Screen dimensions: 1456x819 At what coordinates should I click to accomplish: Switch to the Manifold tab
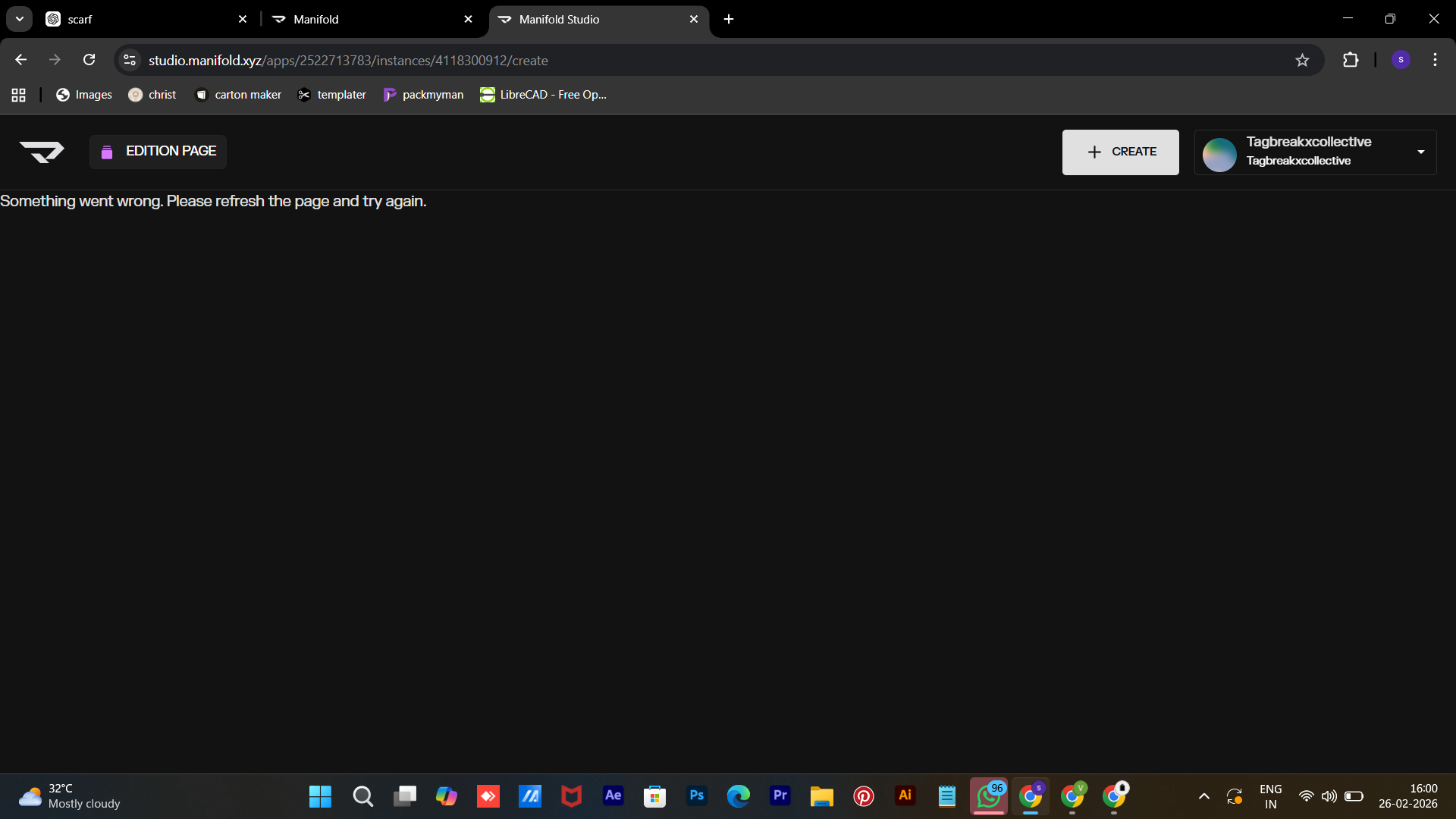(372, 19)
